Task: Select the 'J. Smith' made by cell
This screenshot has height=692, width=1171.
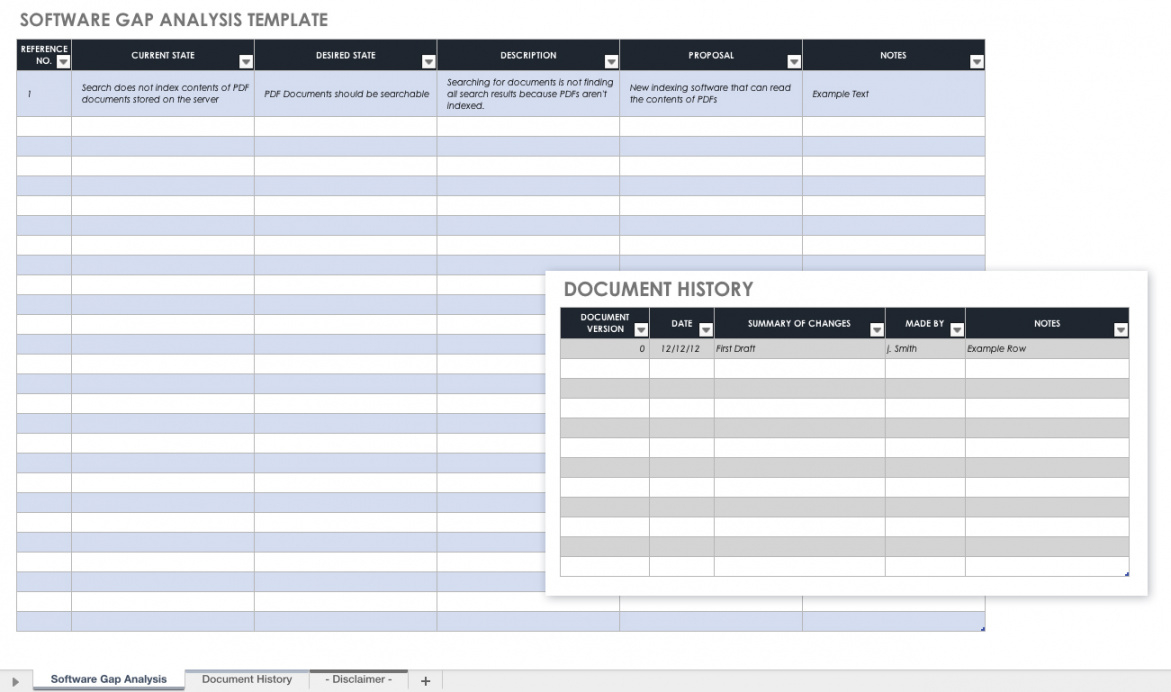Action: 924,349
